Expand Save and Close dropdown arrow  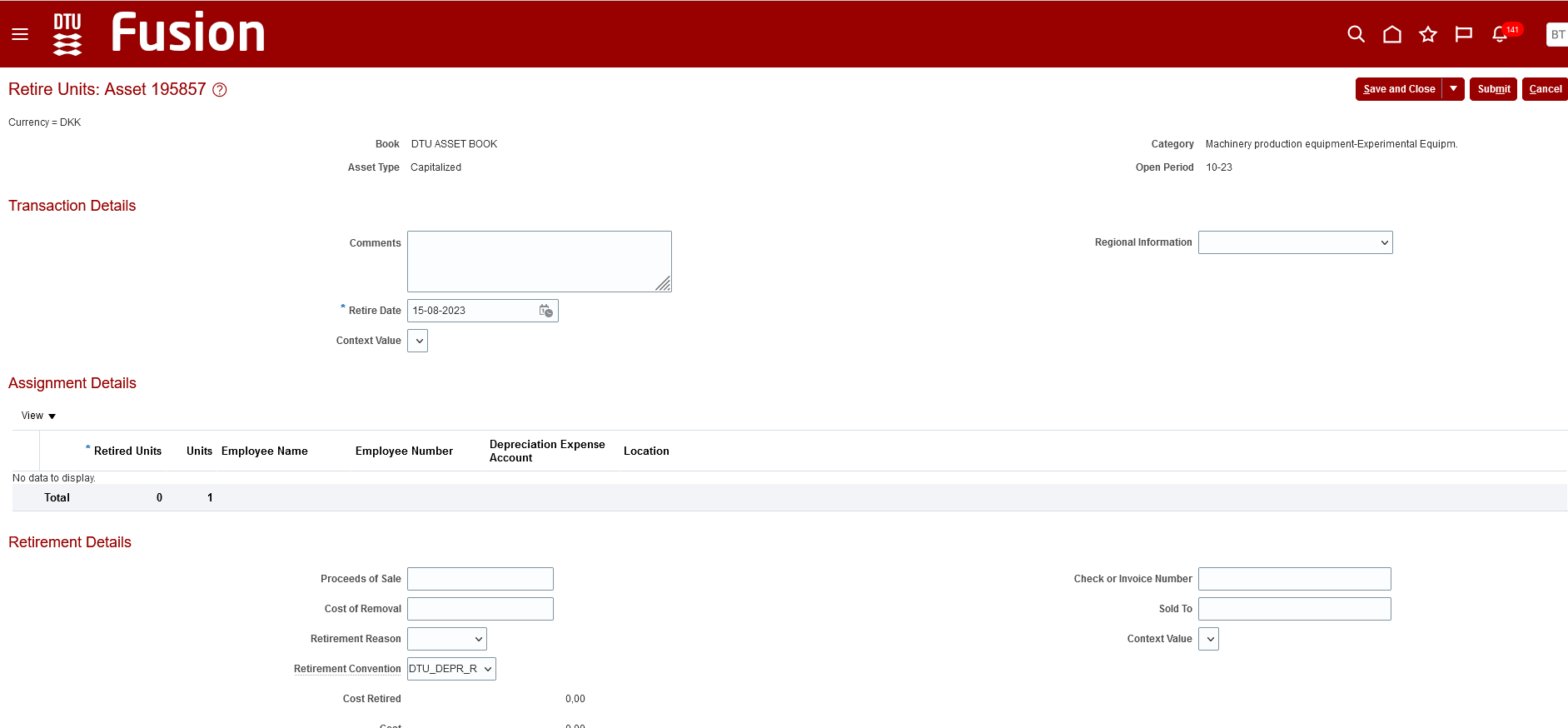tap(1453, 89)
